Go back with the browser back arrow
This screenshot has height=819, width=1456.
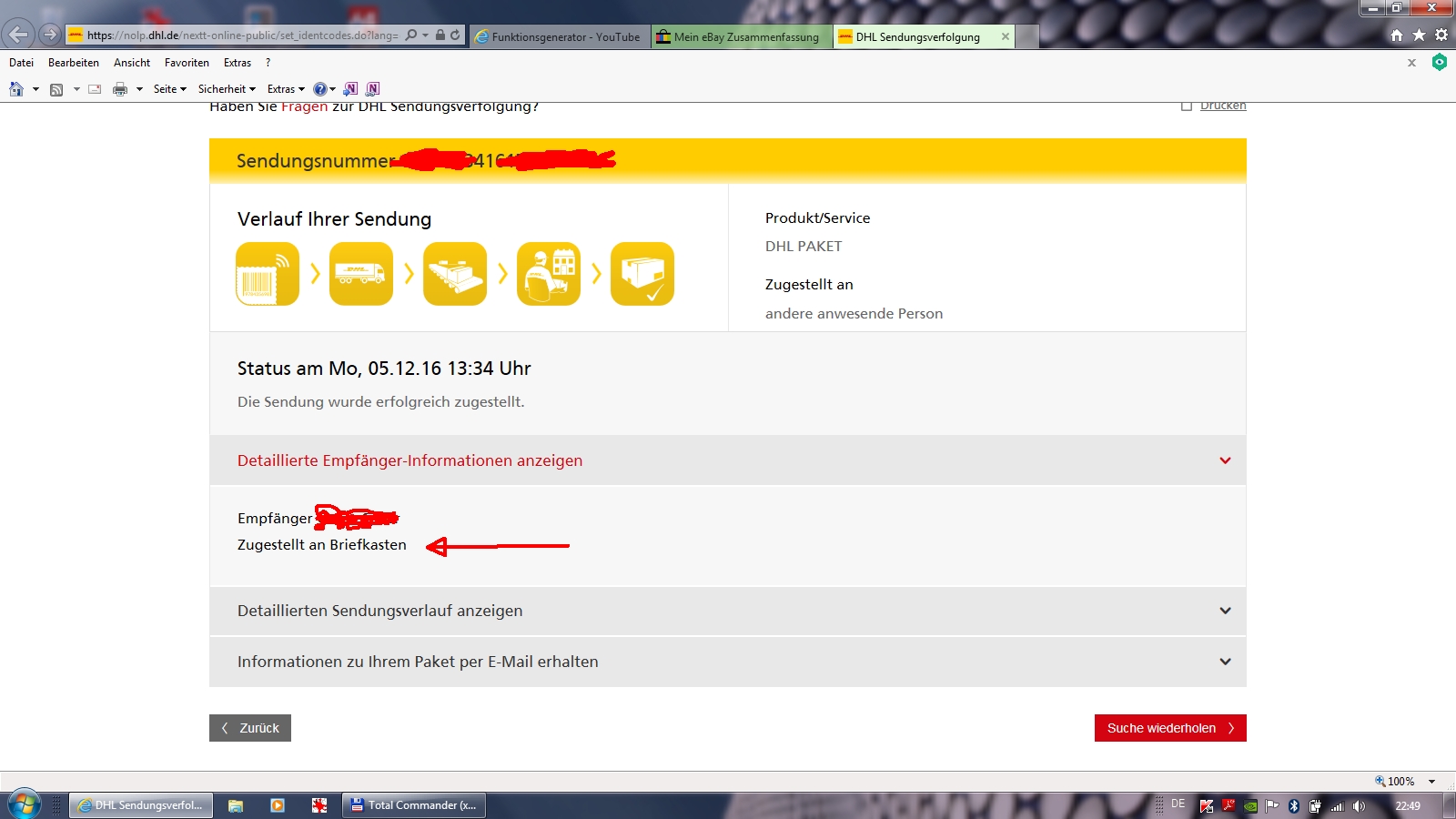[18, 35]
